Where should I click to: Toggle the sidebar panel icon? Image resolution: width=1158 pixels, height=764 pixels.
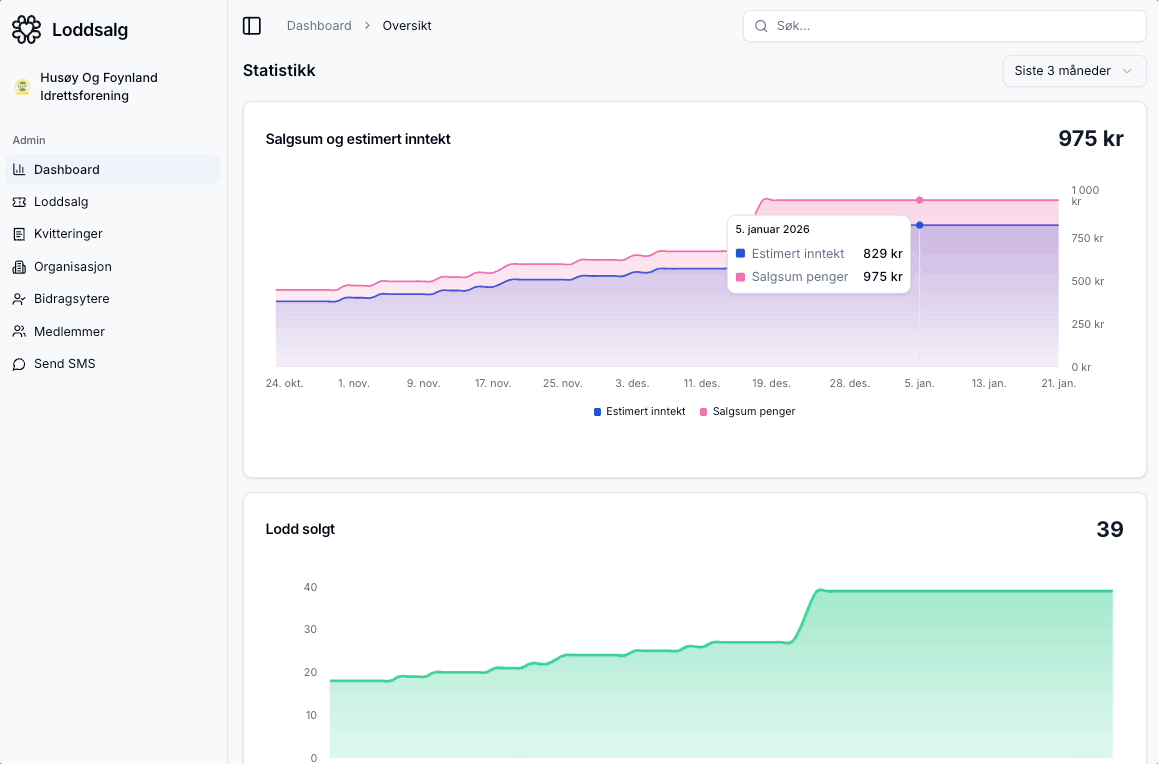click(x=252, y=26)
